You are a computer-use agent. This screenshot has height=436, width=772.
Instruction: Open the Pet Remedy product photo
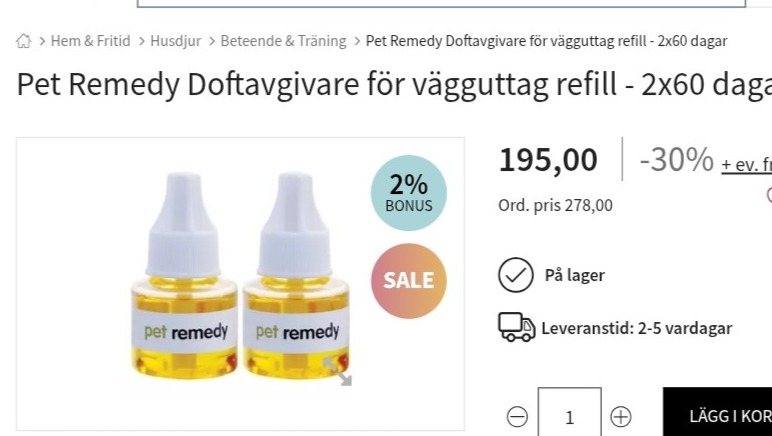(x=240, y=277)
